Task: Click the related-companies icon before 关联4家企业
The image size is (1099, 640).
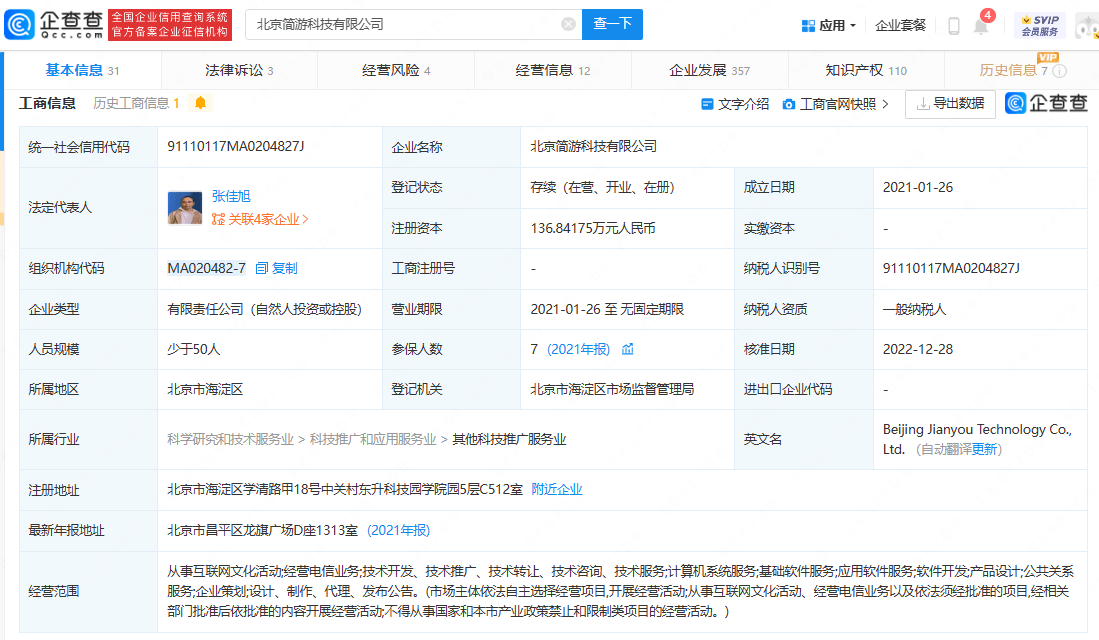Action: pos(218,219)
